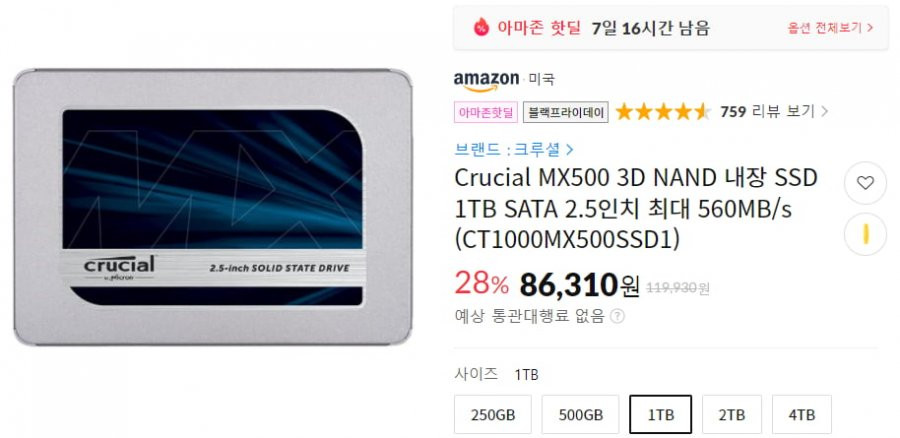Click the yellow round icon below heart

click(865, 234)
